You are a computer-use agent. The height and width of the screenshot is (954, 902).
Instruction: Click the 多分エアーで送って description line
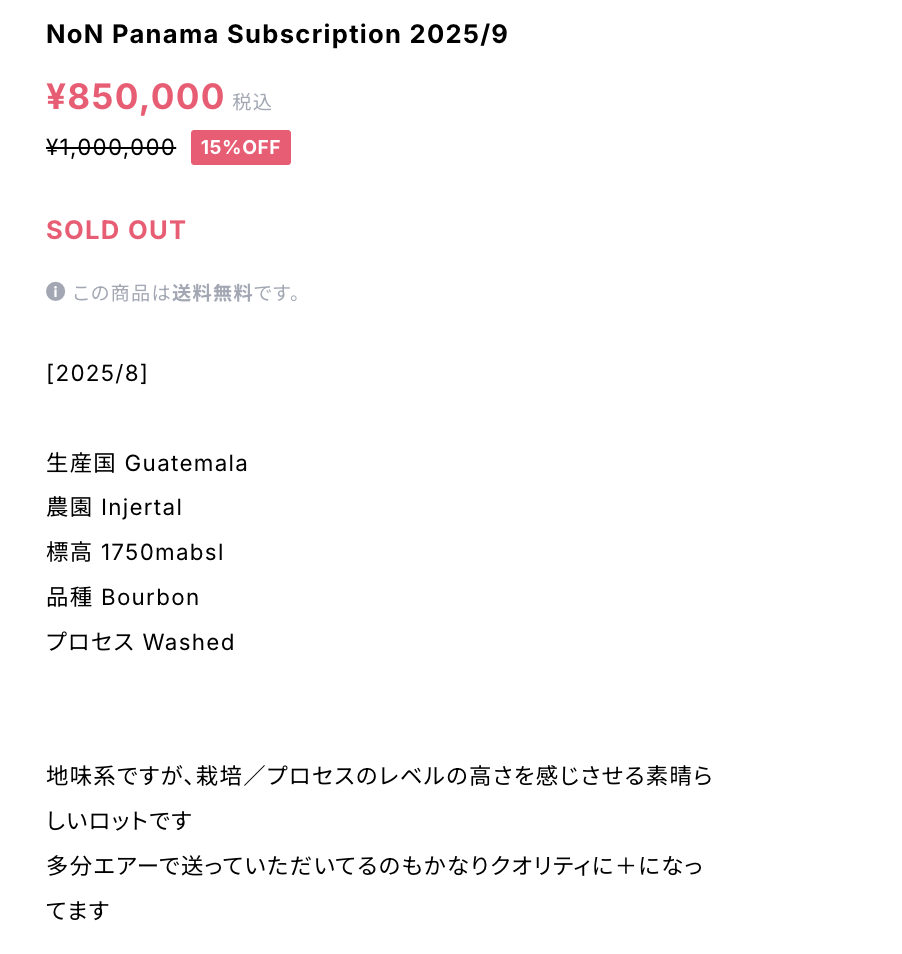tap(375, 866)
